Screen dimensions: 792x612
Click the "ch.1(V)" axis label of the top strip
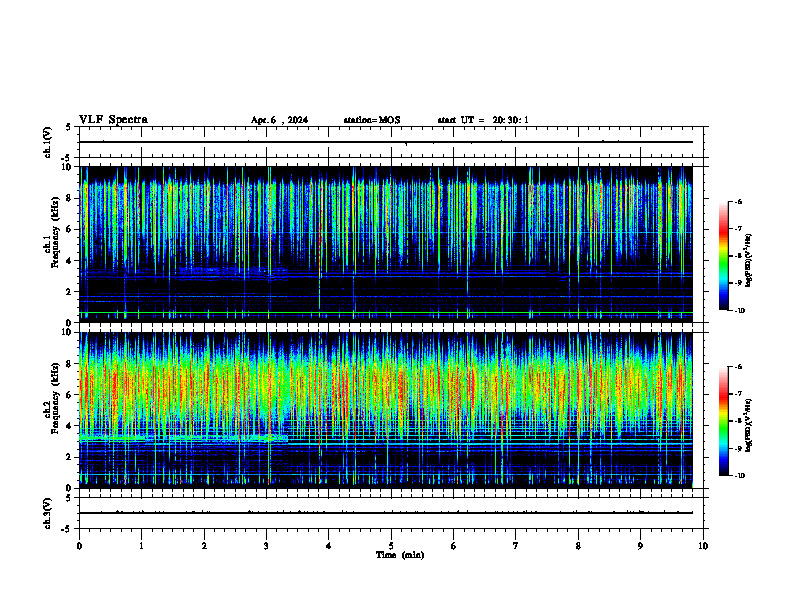[47, 142]
